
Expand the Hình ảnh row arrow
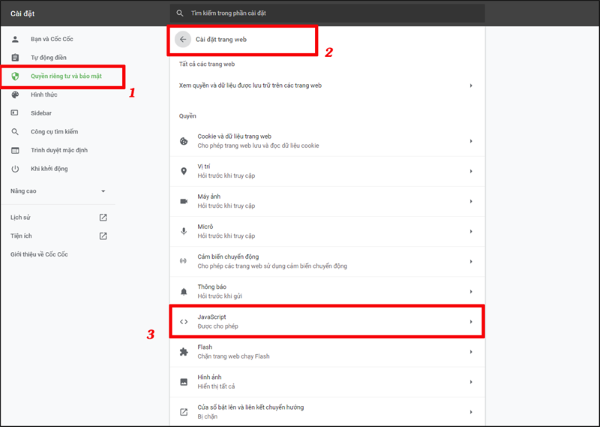click(x=471, y=382)
